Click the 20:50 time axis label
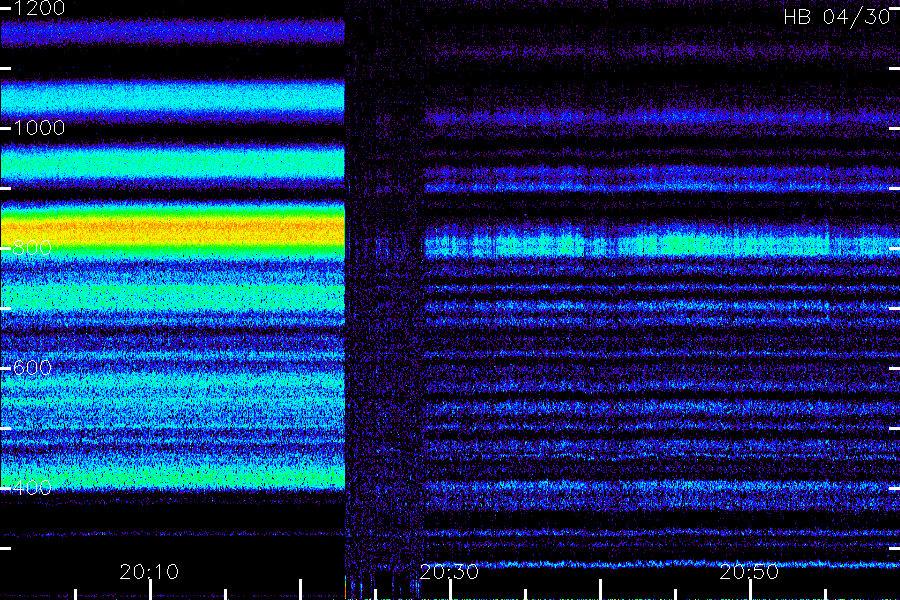Image resolution: width=900 pixels, height=600 pixels. pyautogui.click(x=749, y=571)
